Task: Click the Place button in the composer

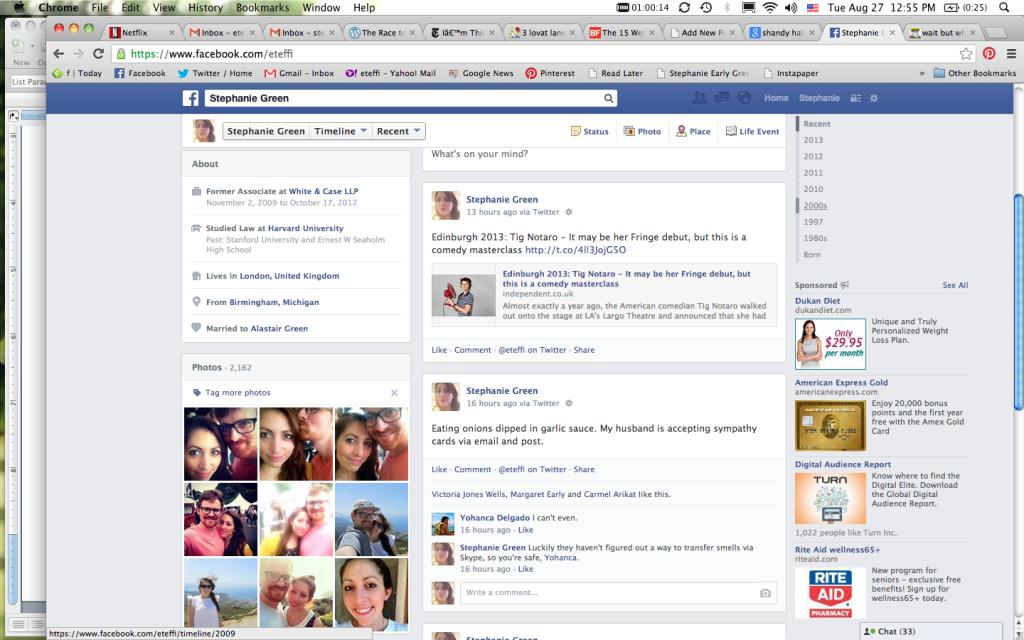Action: [693, 131]
